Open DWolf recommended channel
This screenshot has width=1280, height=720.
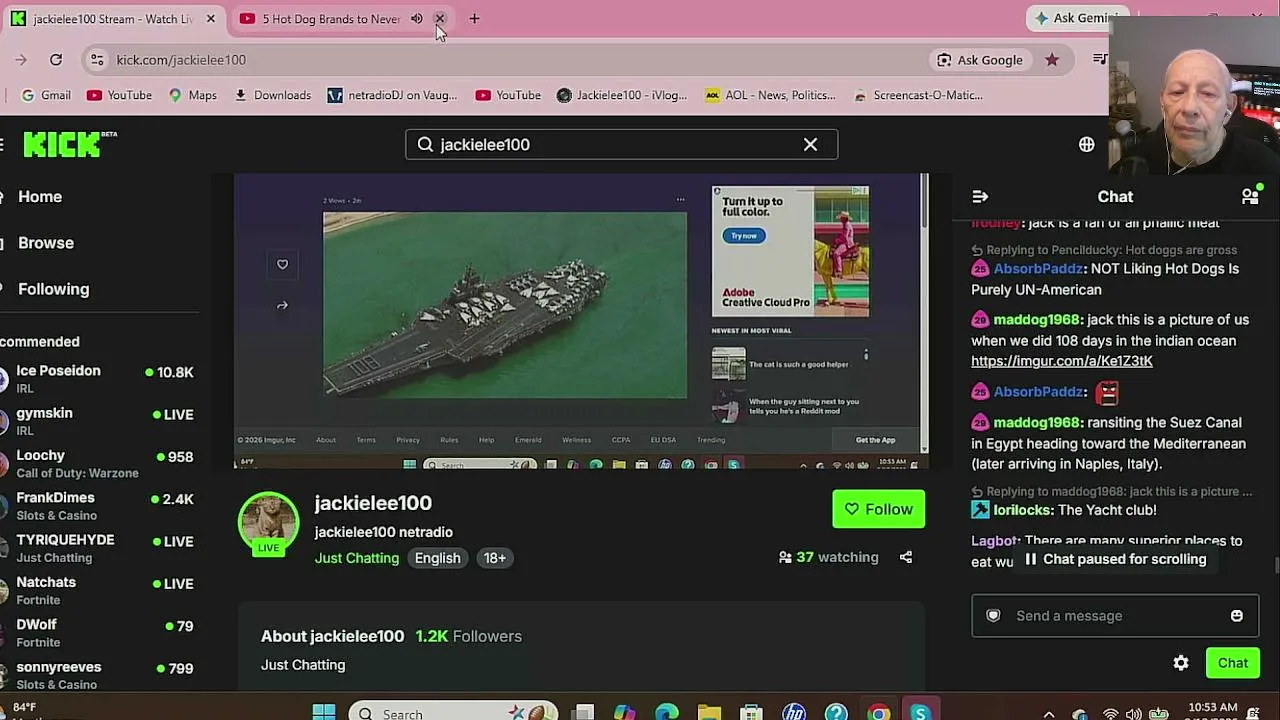[98, 633]
